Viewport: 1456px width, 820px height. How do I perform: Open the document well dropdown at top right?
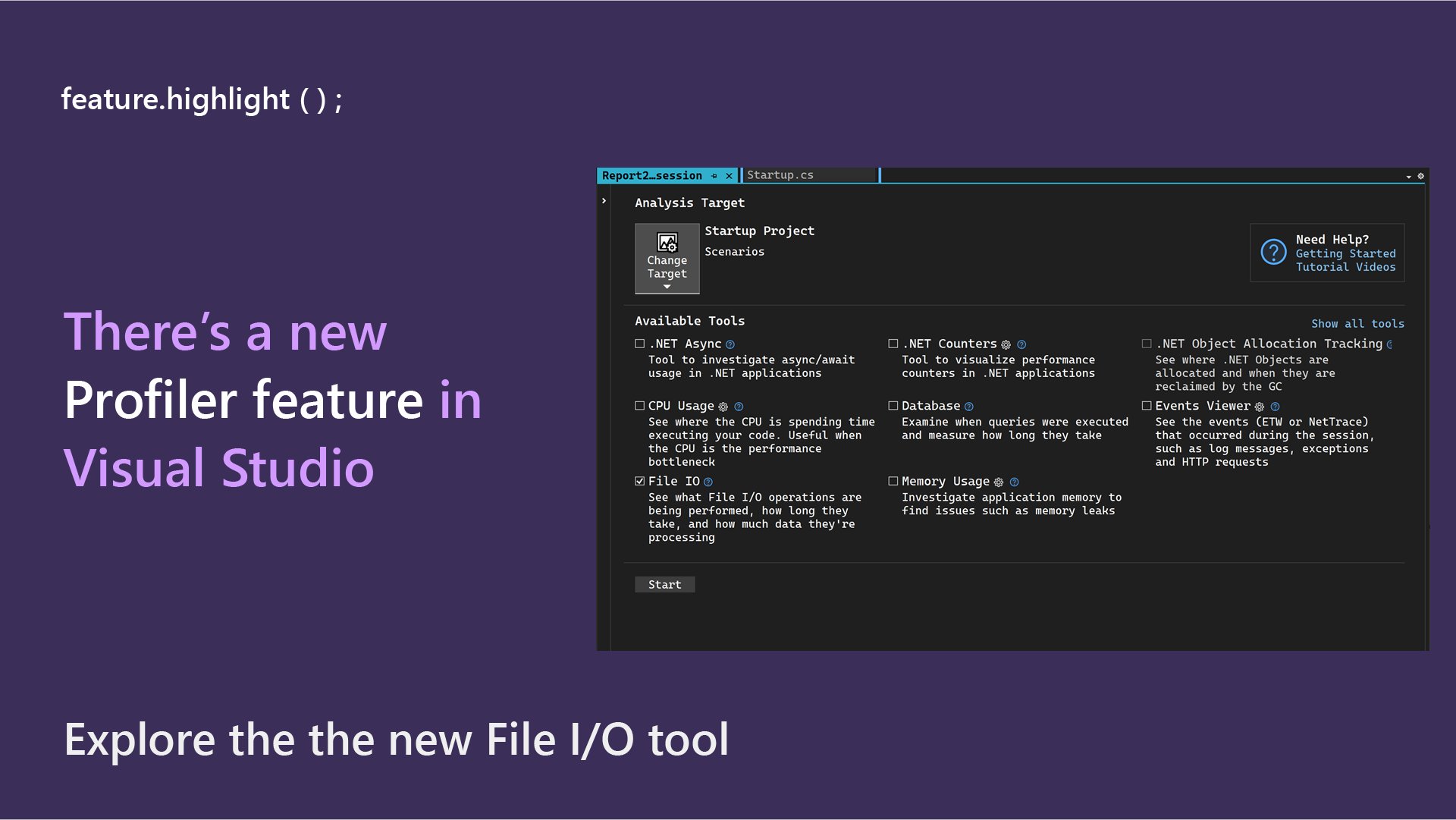coord(1408,175)
